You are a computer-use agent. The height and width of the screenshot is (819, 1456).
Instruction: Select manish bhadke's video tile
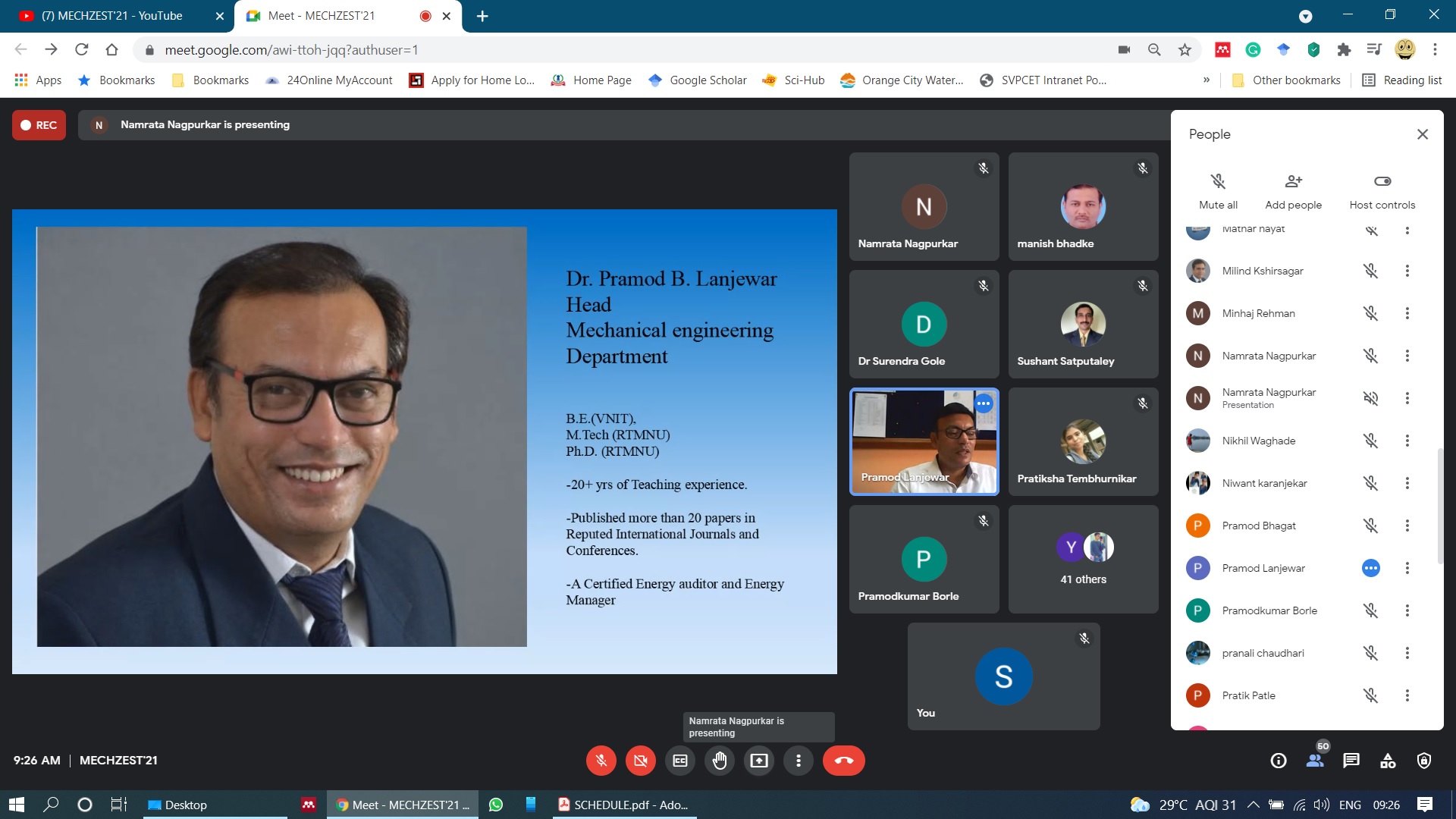(x=1083, y=206)
